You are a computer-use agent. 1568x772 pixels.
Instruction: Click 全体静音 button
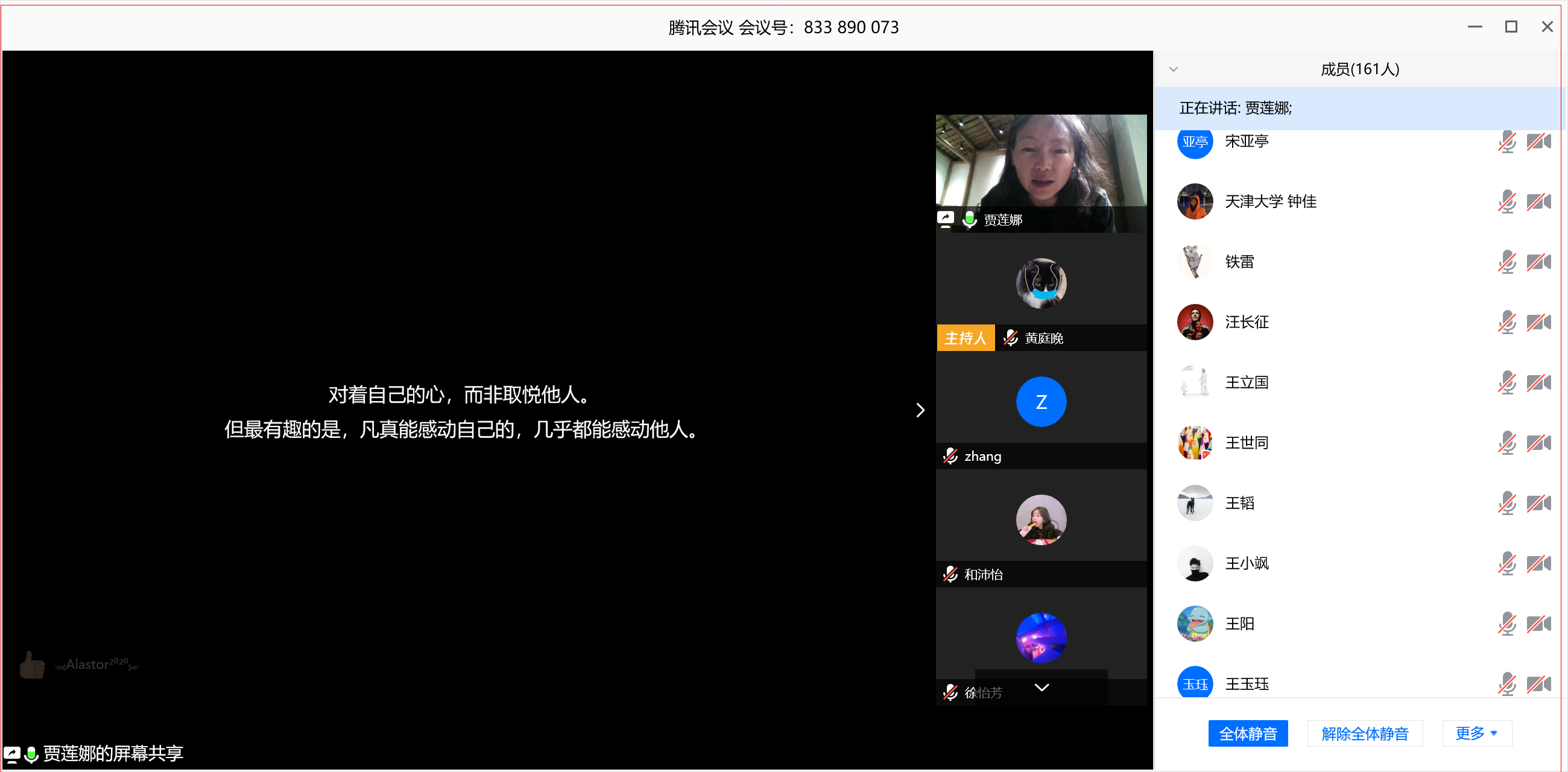coord(1247,733)
